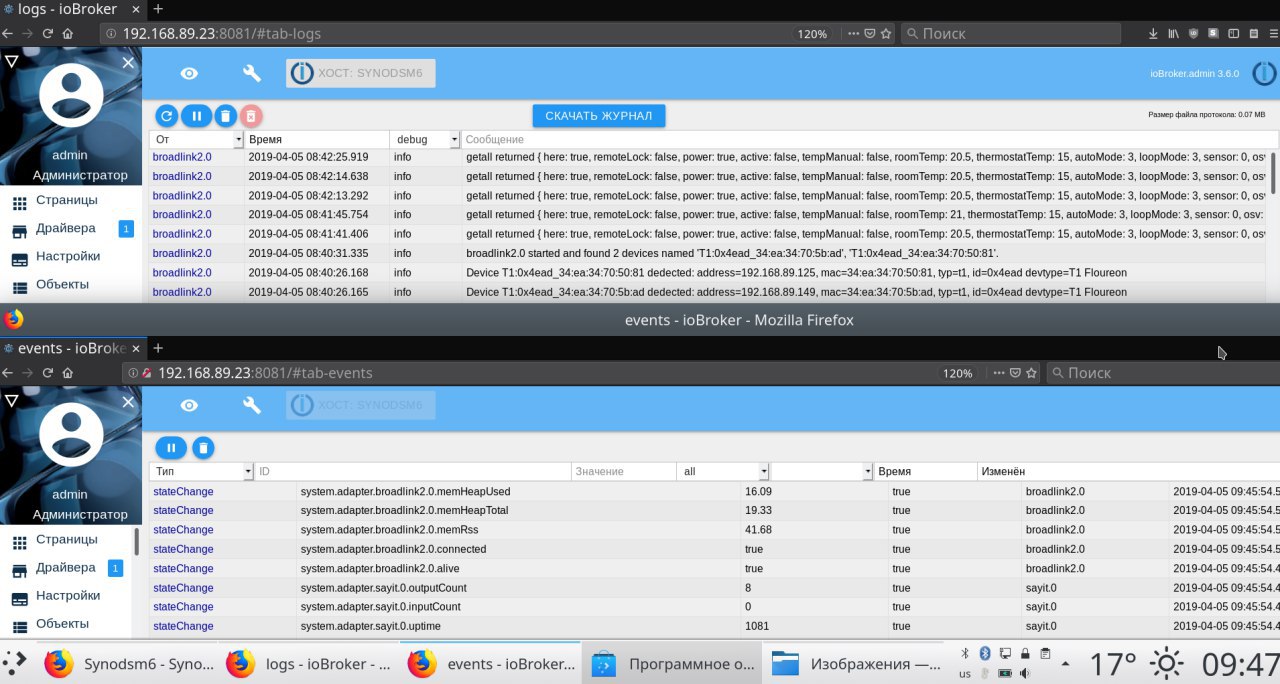This screenshot has width=1280, height=684.
Task: Click stateChange in the sayit.0.uptime row
Action: (183, 626)
